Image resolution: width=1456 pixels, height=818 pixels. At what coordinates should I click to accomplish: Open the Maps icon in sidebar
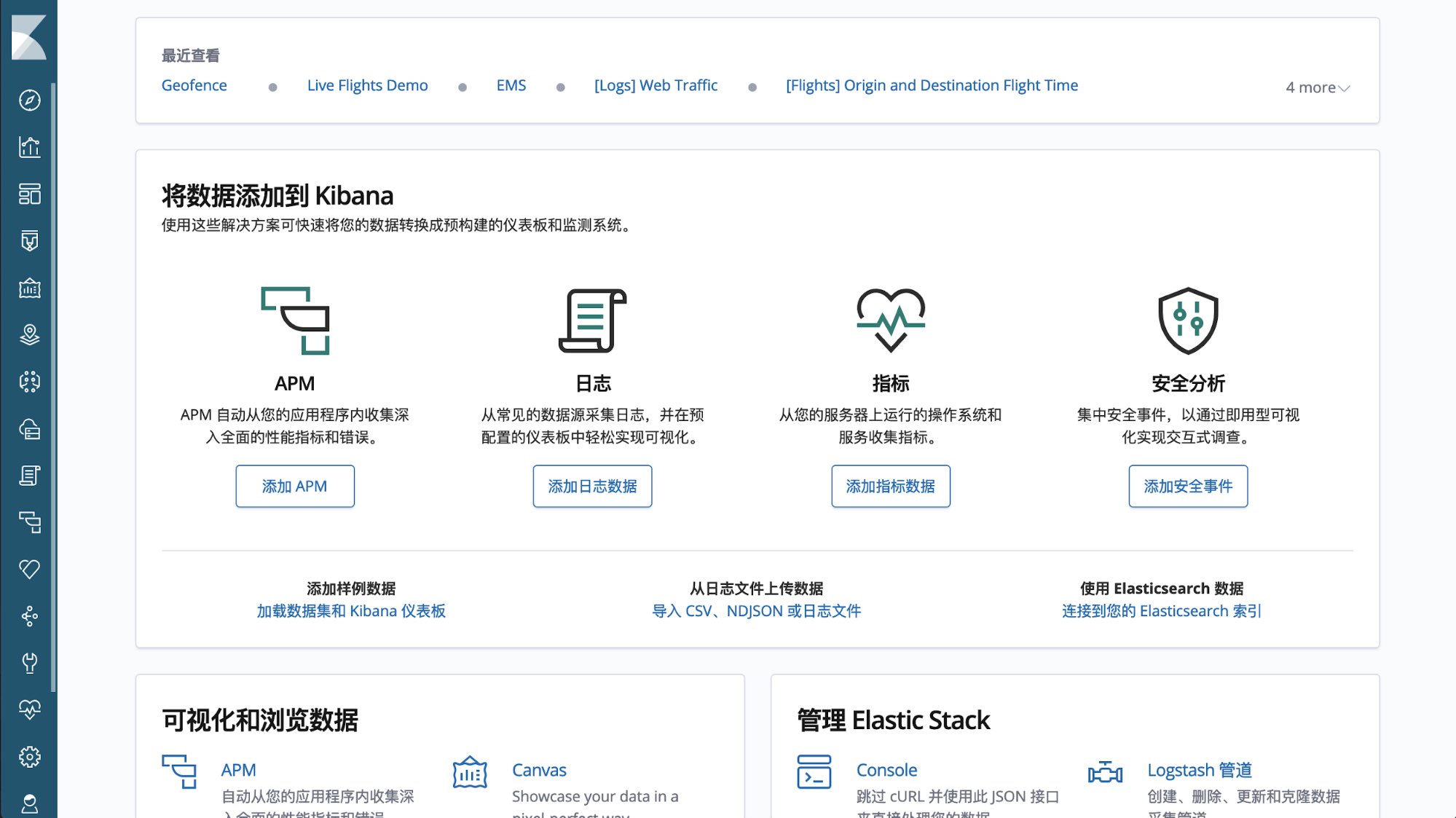29,335
